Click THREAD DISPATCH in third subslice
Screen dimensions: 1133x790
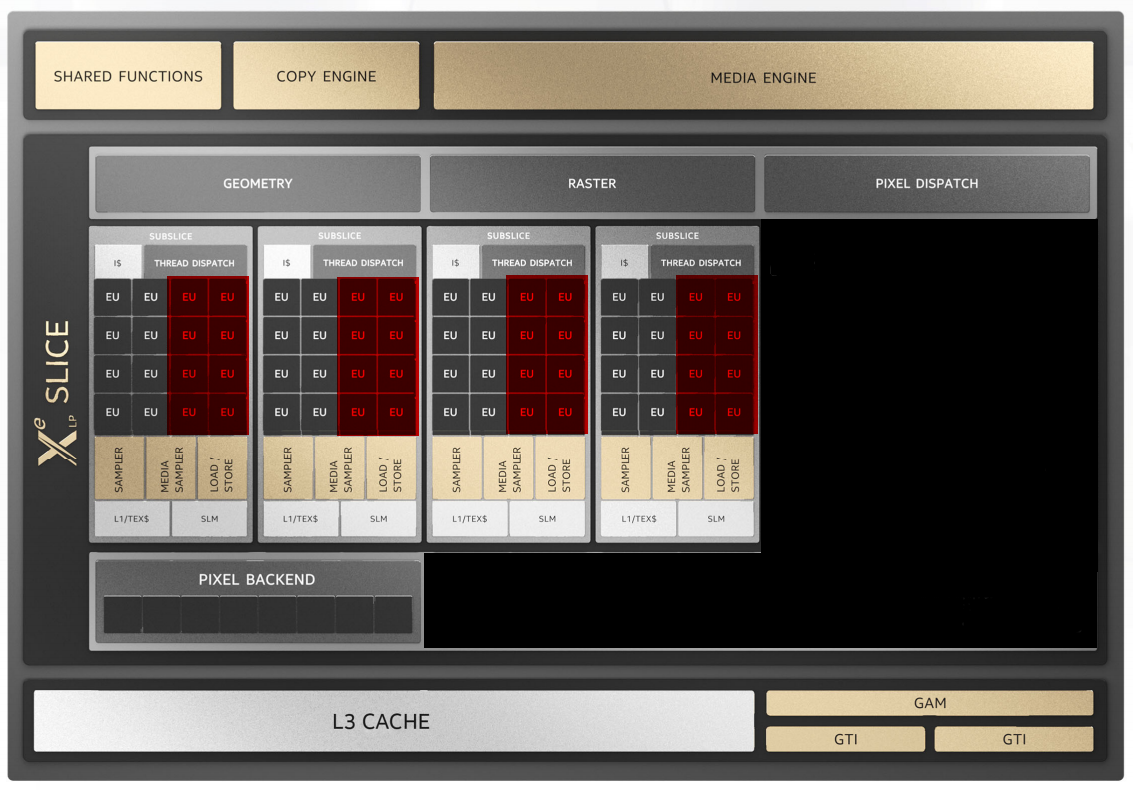pos(532,262)
